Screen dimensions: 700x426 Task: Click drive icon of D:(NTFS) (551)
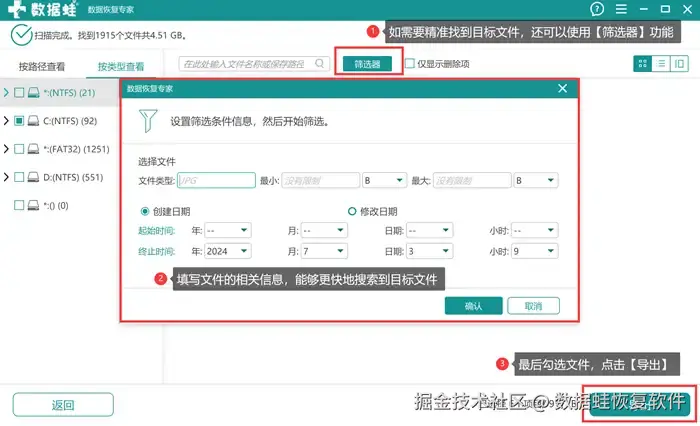33,177
